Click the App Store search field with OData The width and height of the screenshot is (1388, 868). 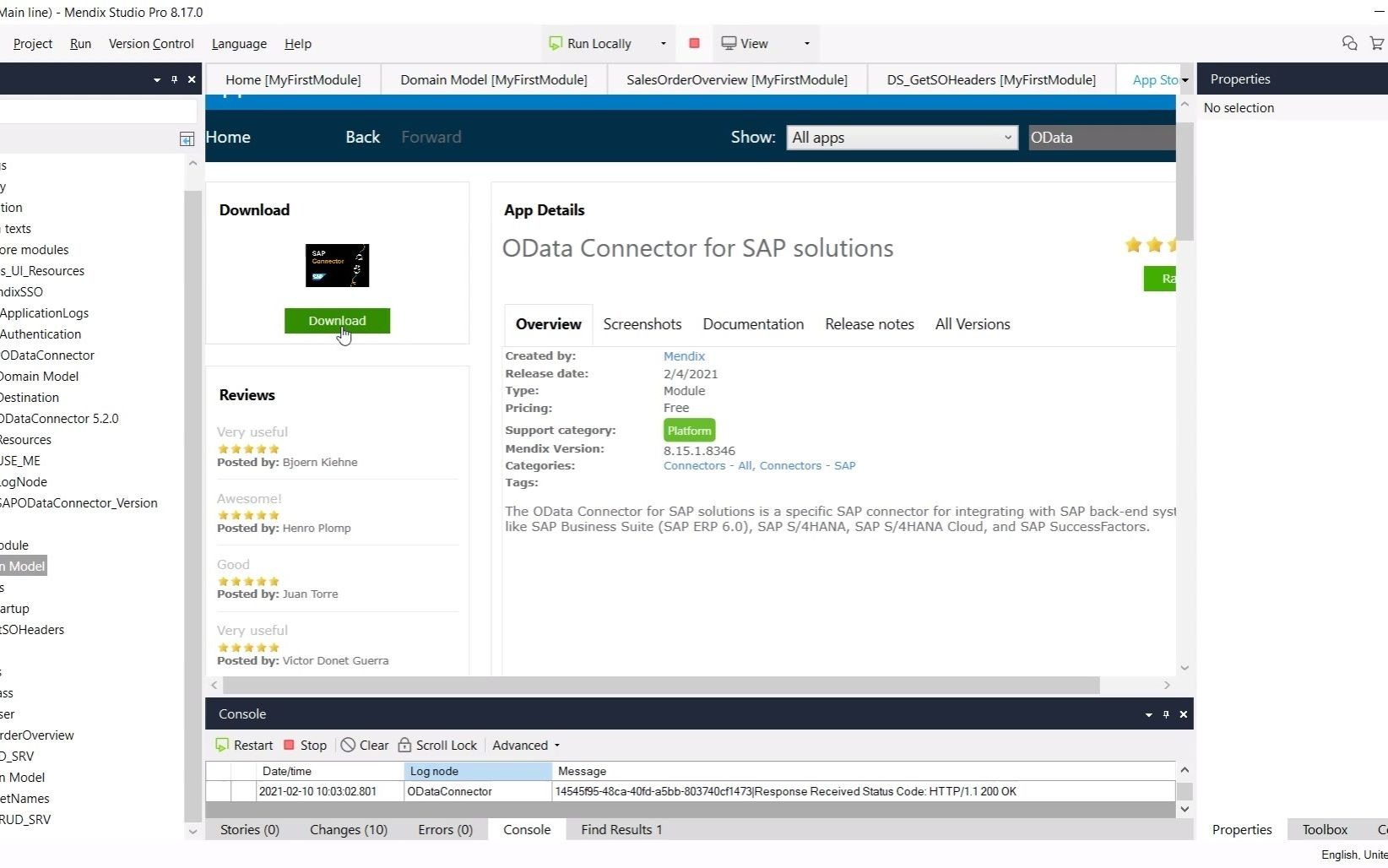tap(1102, 138)
